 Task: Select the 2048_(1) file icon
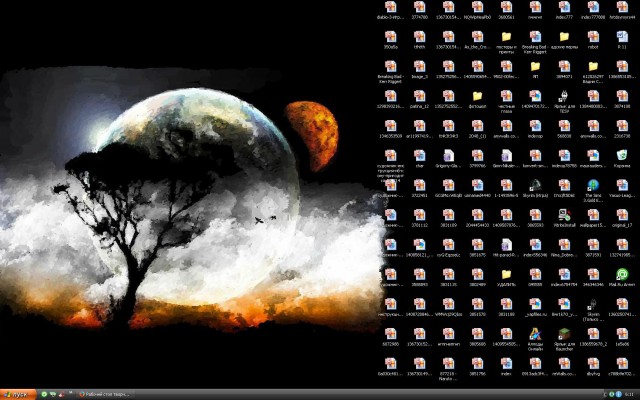(x=477, y=126)
